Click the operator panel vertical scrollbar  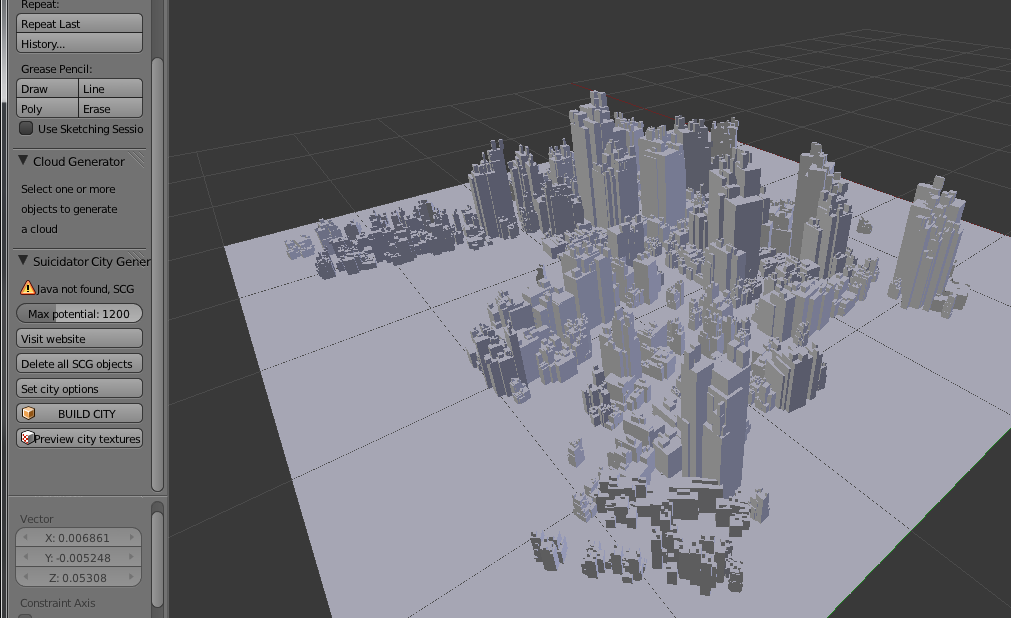click(x=157, y=559)
